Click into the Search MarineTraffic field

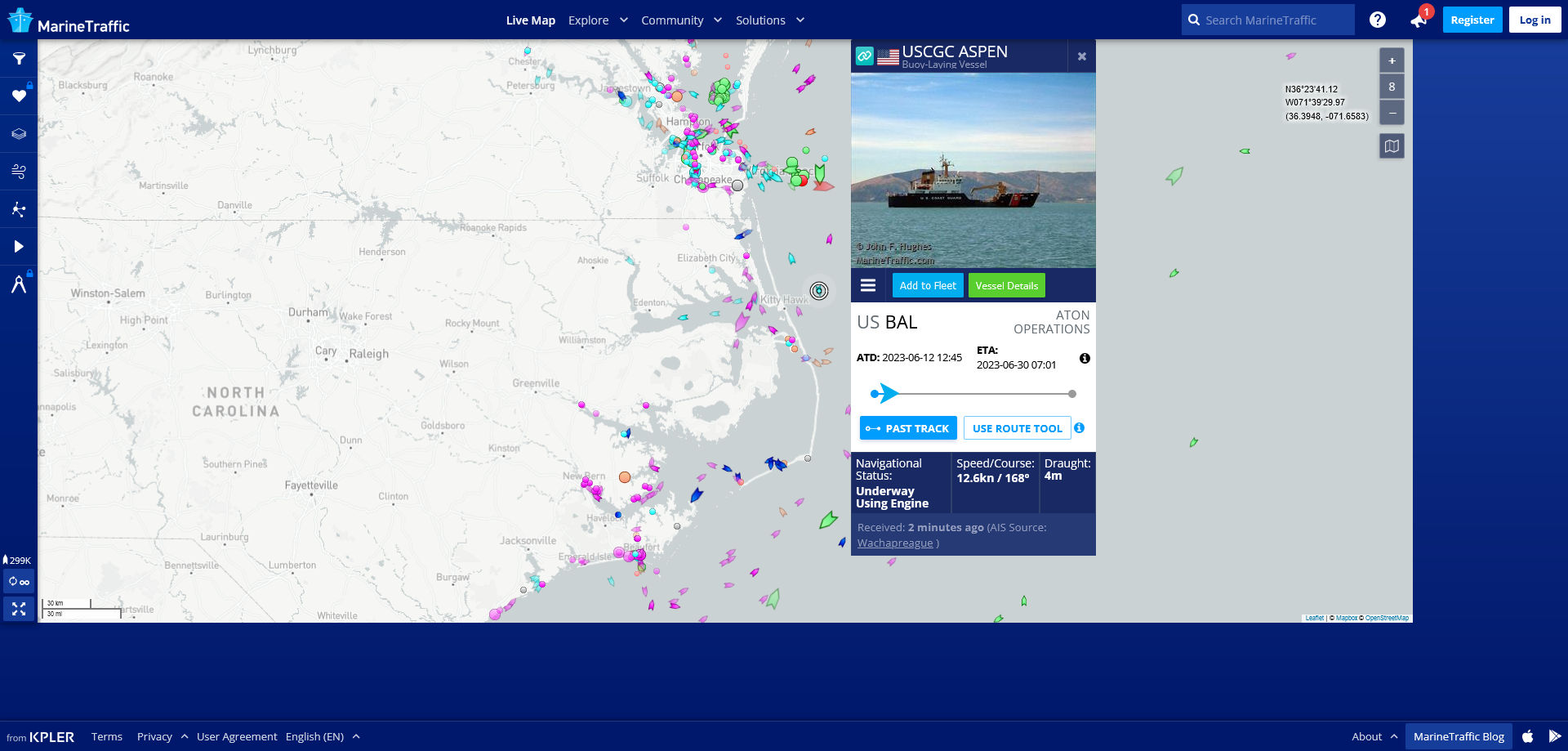(1267, 20)
